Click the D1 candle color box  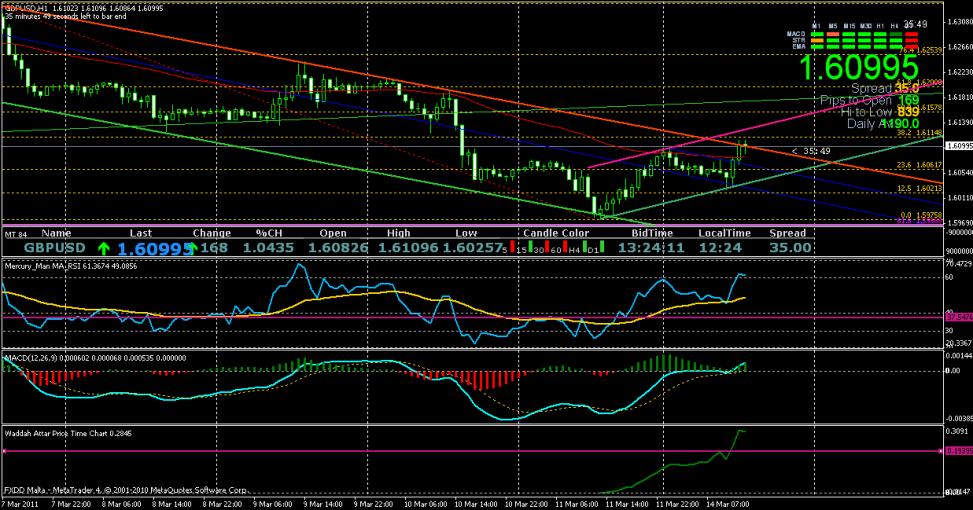(x=603, y=247)
